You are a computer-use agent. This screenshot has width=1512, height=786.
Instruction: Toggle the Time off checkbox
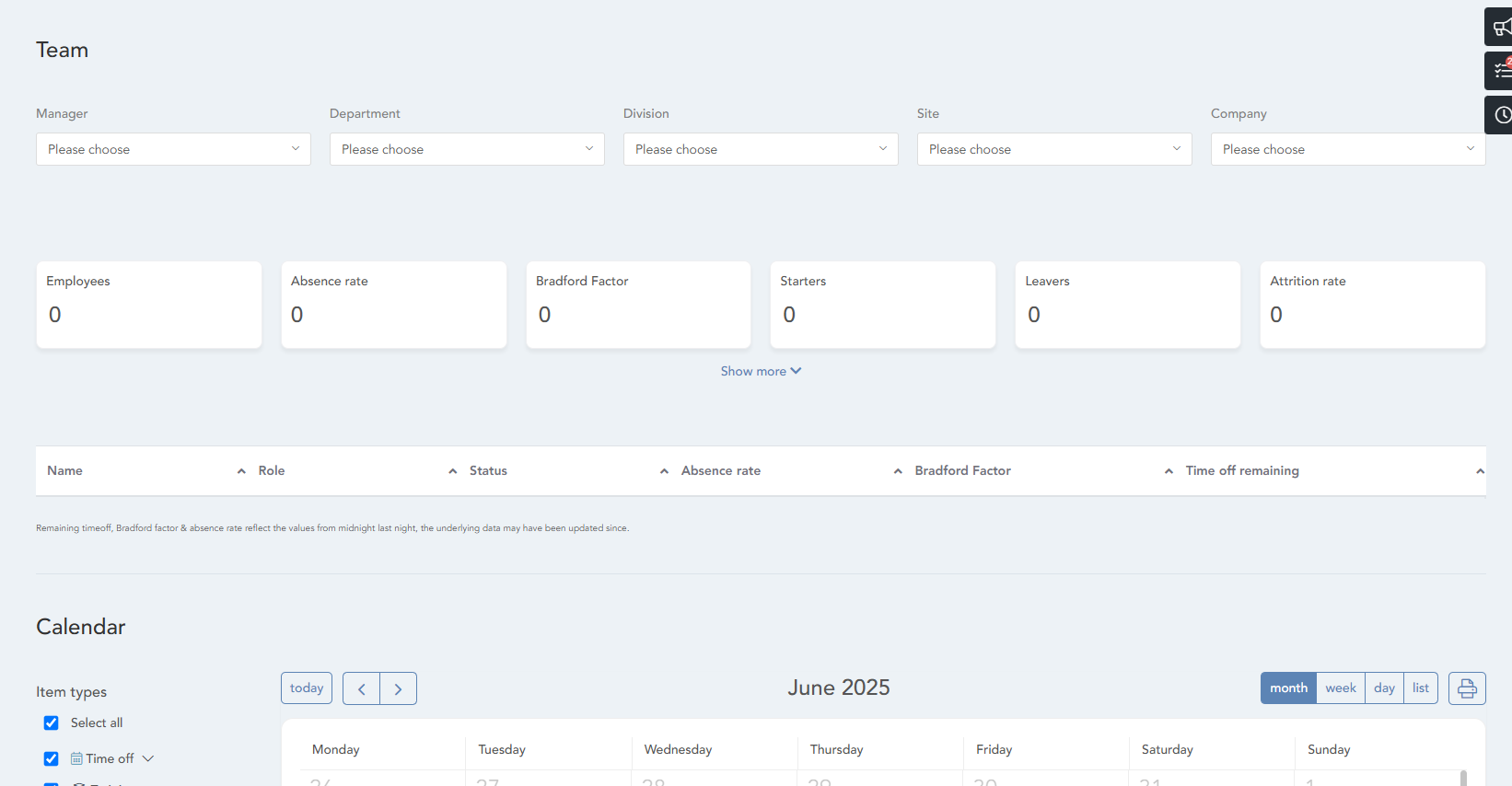click(x=52, y=759)
